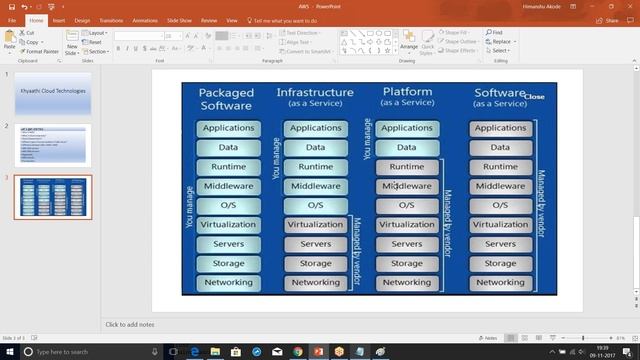Collapse the ribbon with the chevron
This screenshot has width=640, height=360.
coord(634,61)
